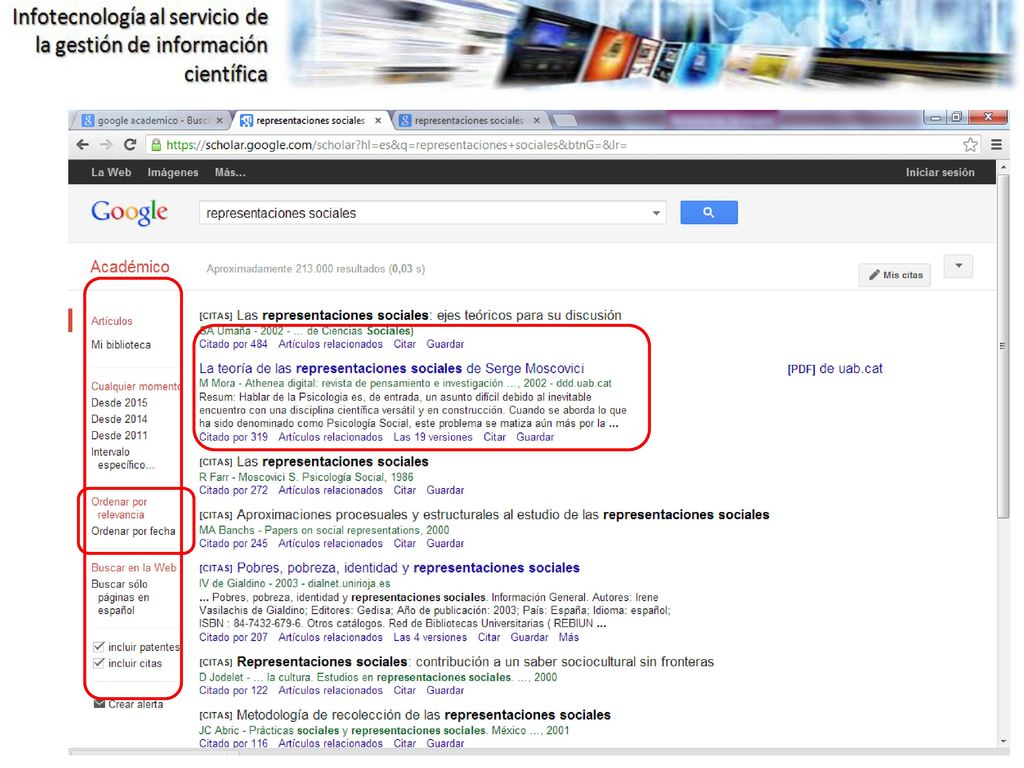Click the vertical scrollbar thumb

1003,345
